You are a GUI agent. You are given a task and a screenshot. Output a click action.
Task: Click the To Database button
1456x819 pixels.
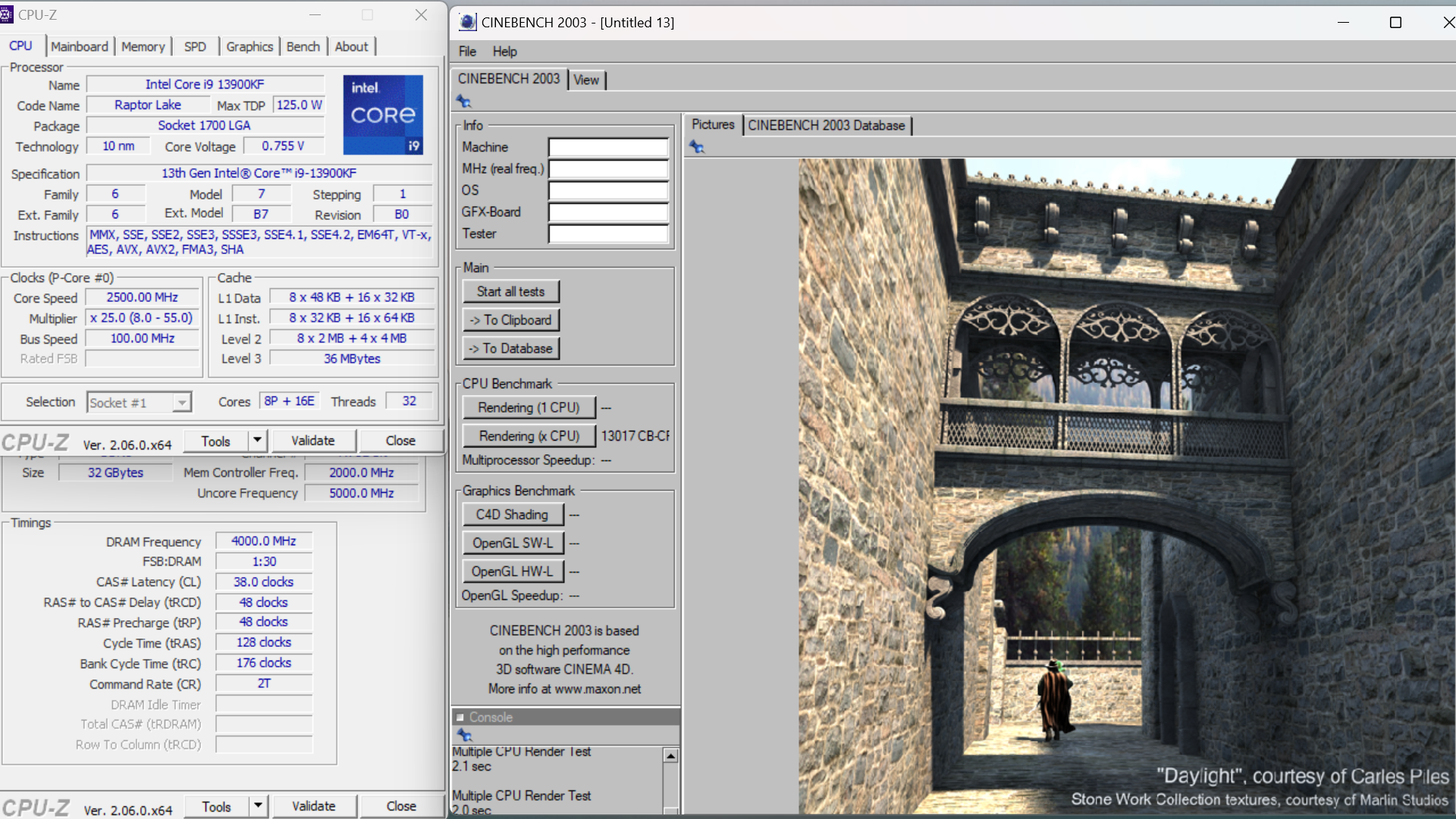(x=511, y=349)
